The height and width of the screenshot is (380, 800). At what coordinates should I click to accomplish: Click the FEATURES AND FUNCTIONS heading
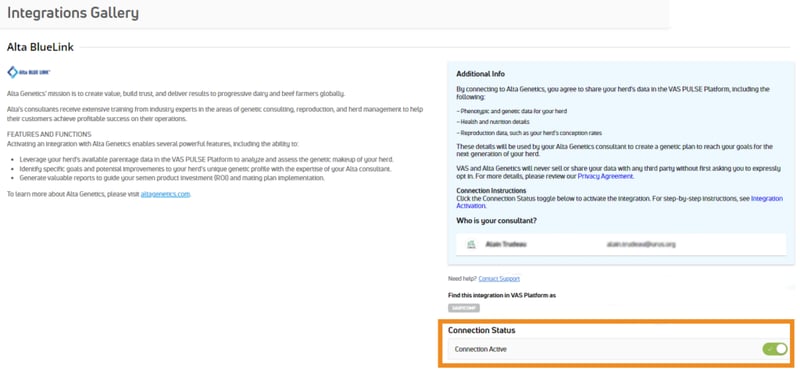coord(49,135)
